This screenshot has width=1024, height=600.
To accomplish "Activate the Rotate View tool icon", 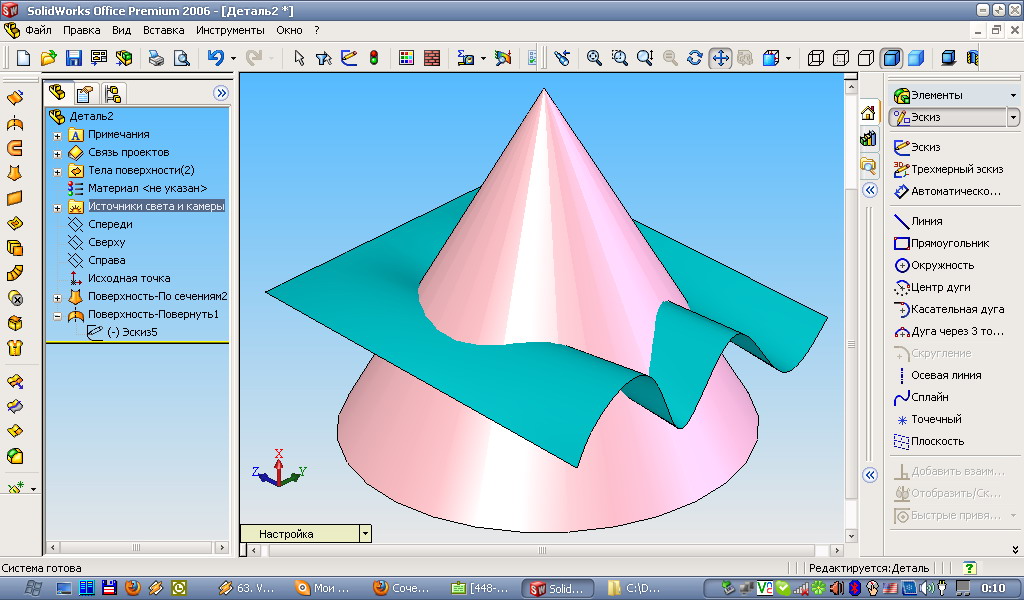I will 695,58.
